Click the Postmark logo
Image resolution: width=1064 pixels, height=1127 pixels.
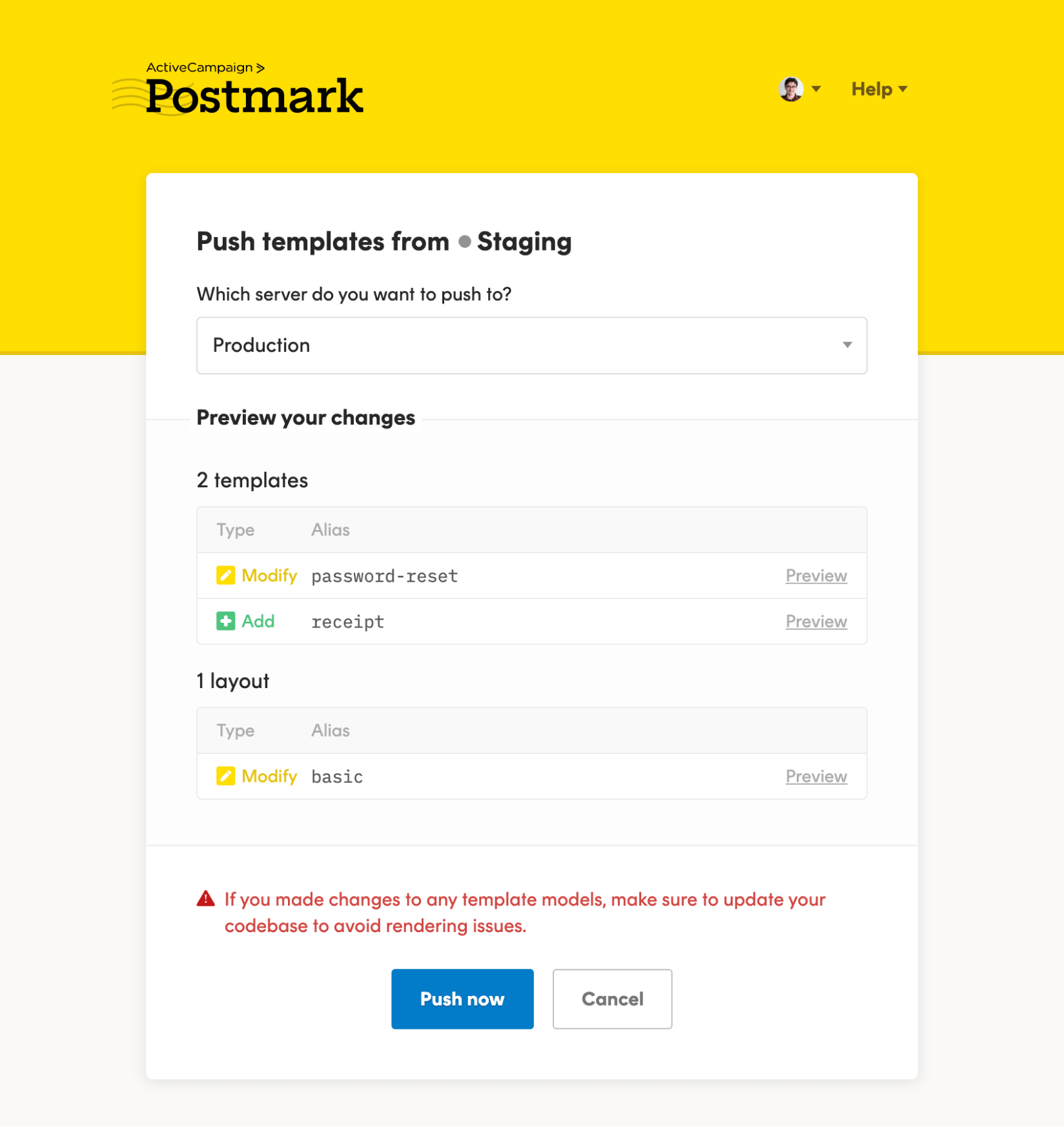(254, 96)
